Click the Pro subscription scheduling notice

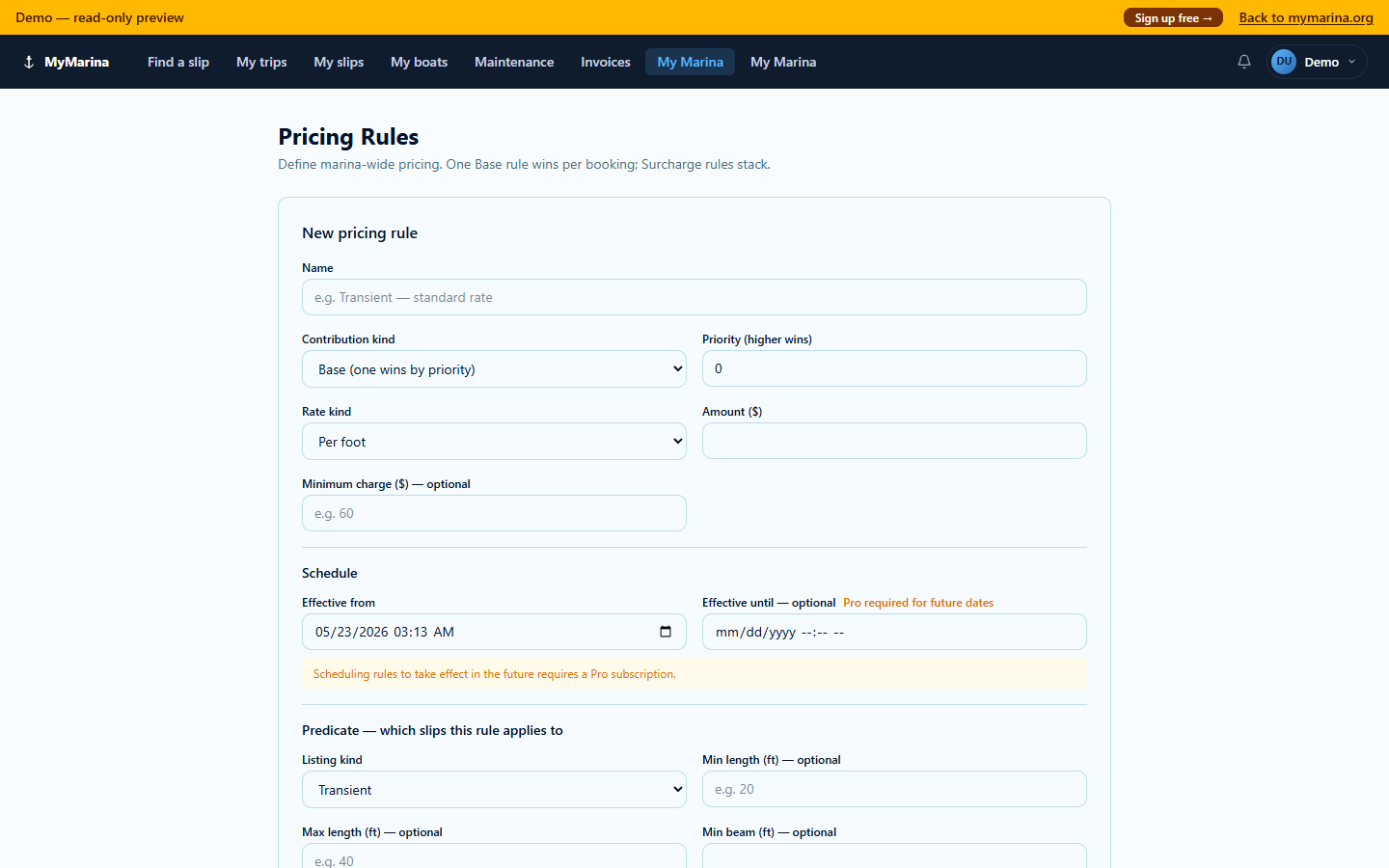[x=694, y=674]
